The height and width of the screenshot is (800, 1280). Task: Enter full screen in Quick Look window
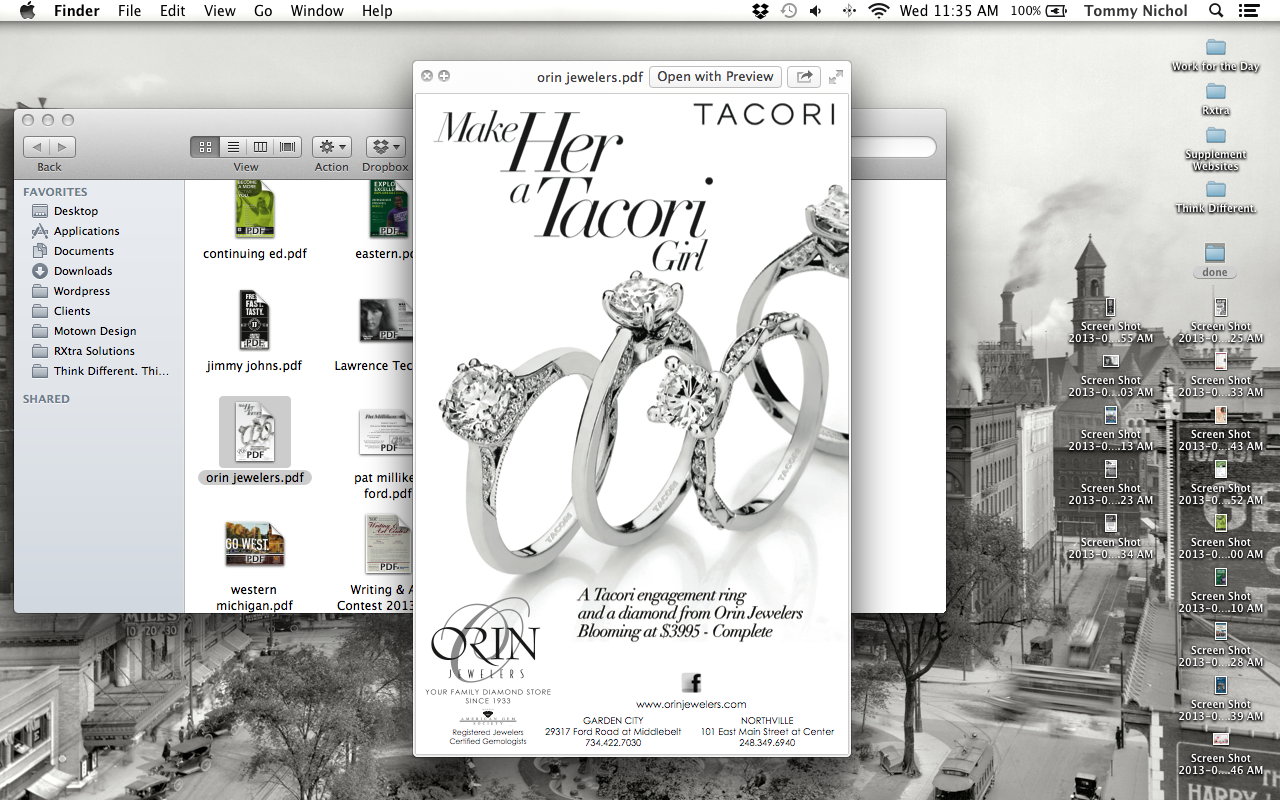tap(836, 76)
